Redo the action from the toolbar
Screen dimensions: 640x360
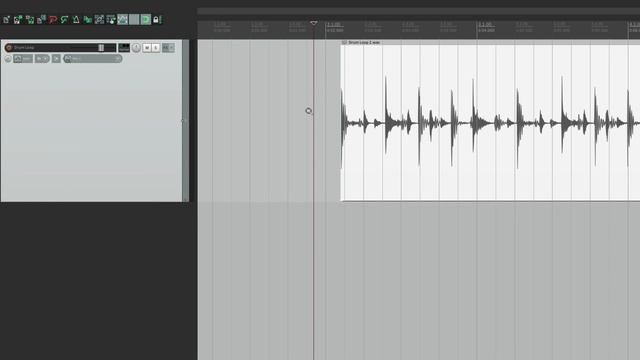64,19
